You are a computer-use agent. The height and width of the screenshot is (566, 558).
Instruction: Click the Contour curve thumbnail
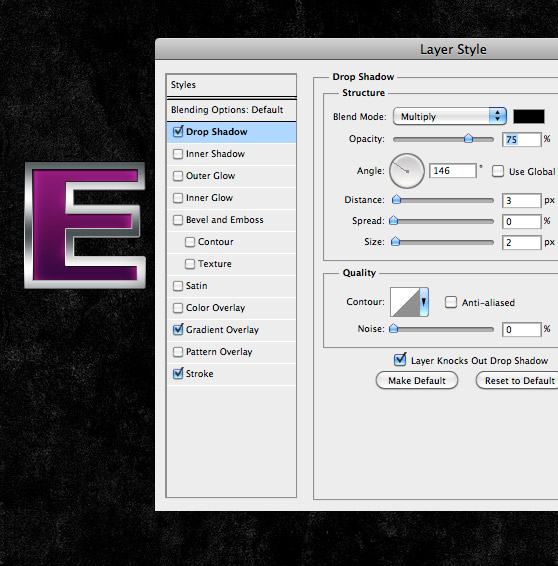[x=405, y=302]
